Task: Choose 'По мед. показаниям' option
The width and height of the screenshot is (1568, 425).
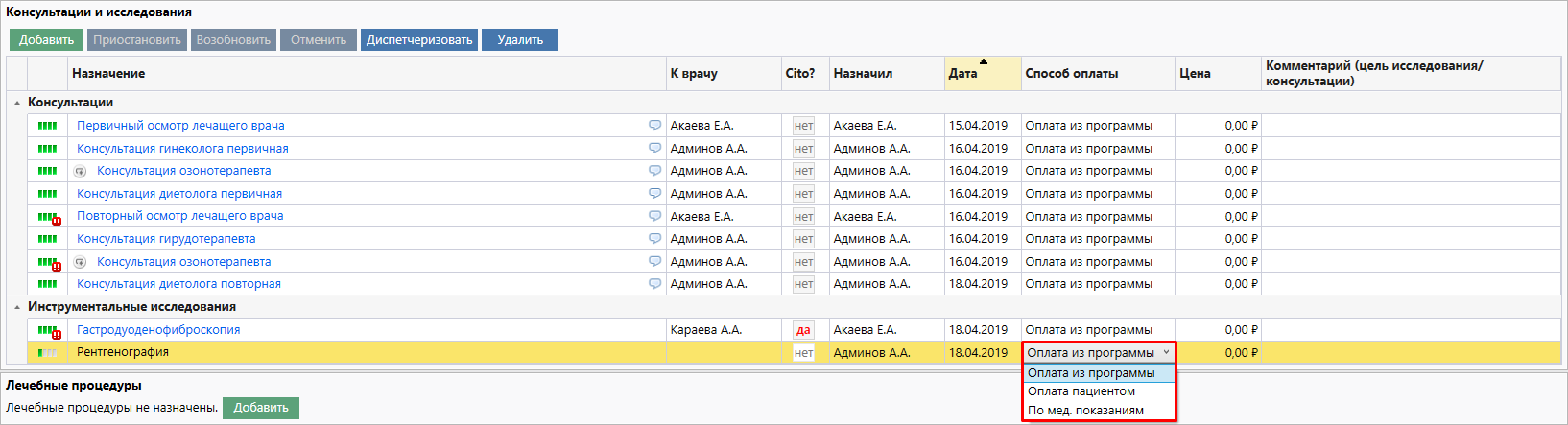Action: click(1085, 411)
